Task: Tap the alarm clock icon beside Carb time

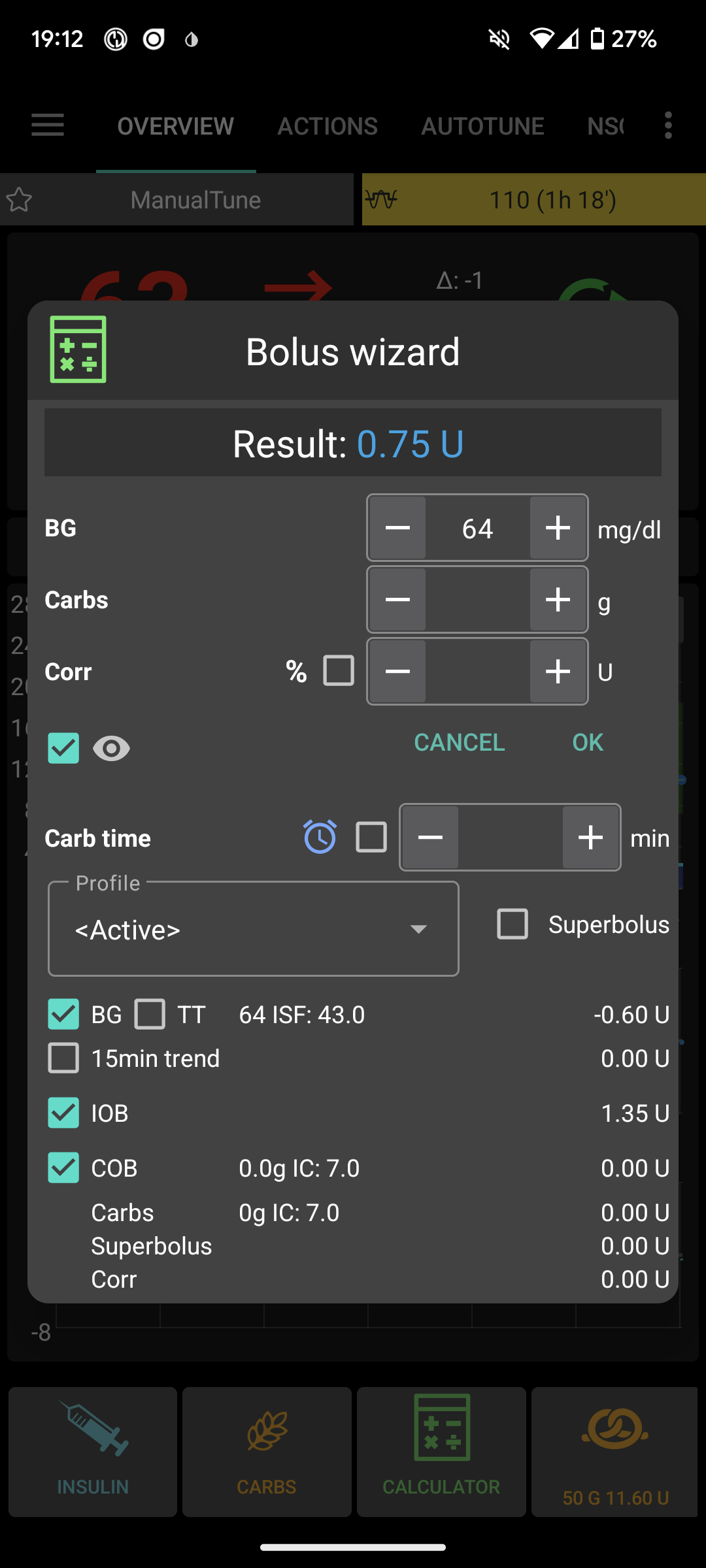Action: pos(320,837)
